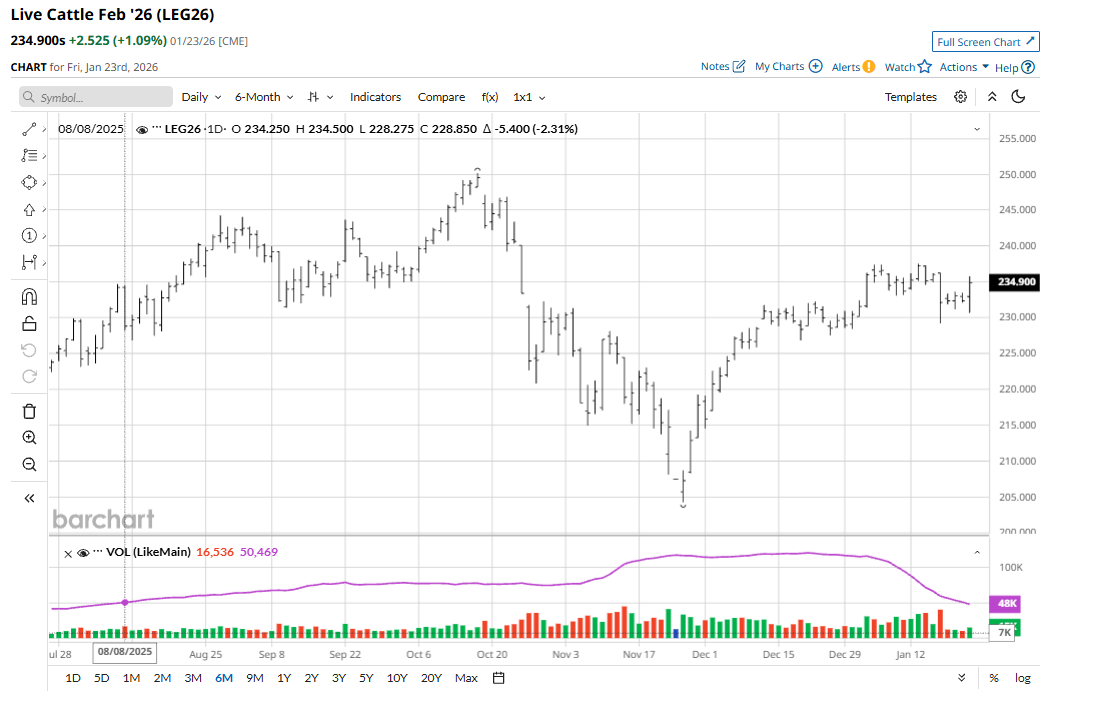Expand the 6-Month period dropdown
This screenshot has width=1101, height=721.
point(264,97)
